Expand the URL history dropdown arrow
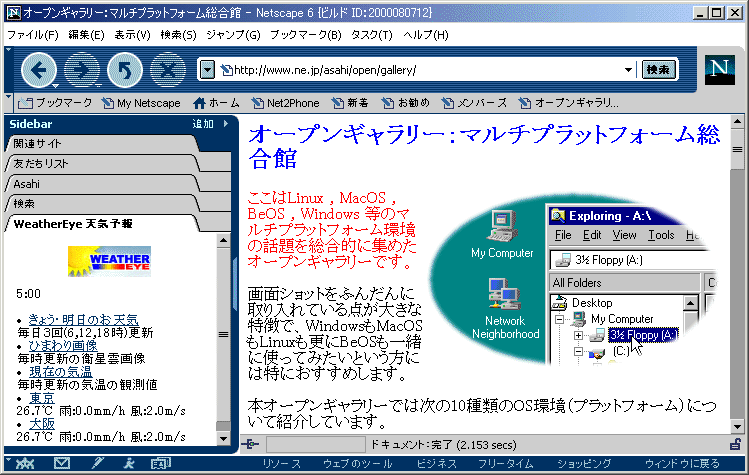Screen dimensions: 749x475 [628, 70]
